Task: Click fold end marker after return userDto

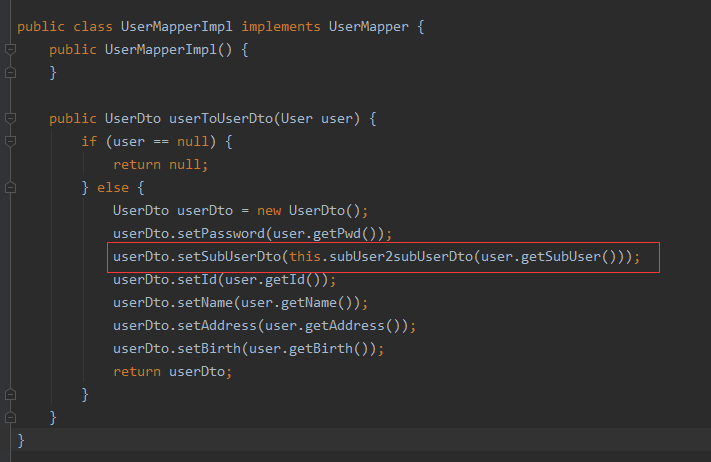Action: [x=10, y=395]
